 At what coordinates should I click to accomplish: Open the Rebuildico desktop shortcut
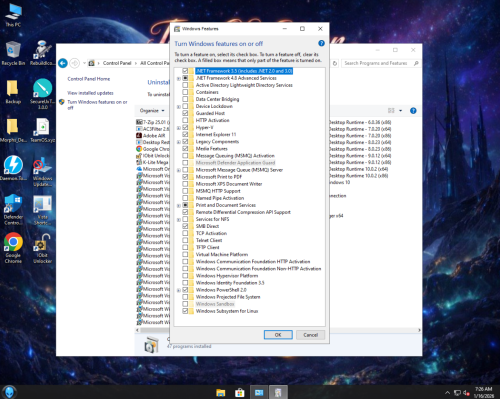pos(42,53)
